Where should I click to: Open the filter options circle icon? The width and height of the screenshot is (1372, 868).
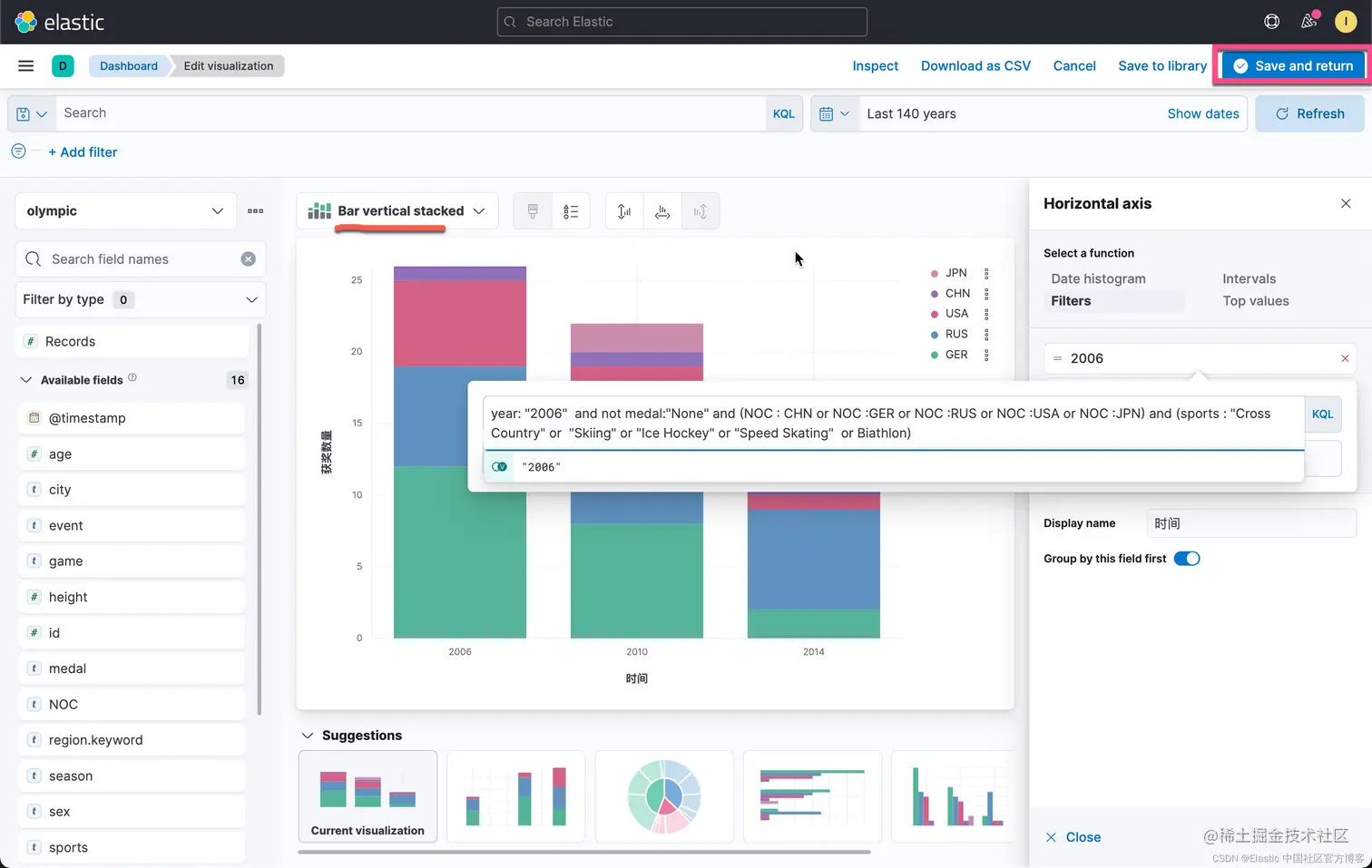[x=18, y=151]
